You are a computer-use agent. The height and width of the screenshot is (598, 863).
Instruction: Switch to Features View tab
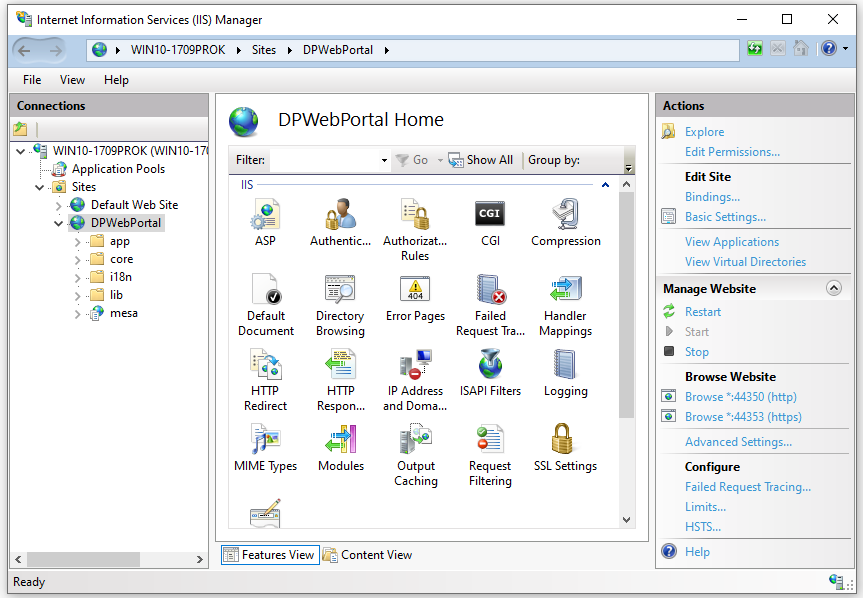click(270, 555)
